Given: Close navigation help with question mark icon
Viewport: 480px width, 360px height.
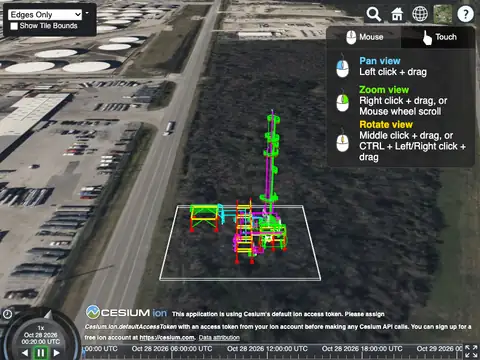Looking at the screenshot, I should pos(465,14).
